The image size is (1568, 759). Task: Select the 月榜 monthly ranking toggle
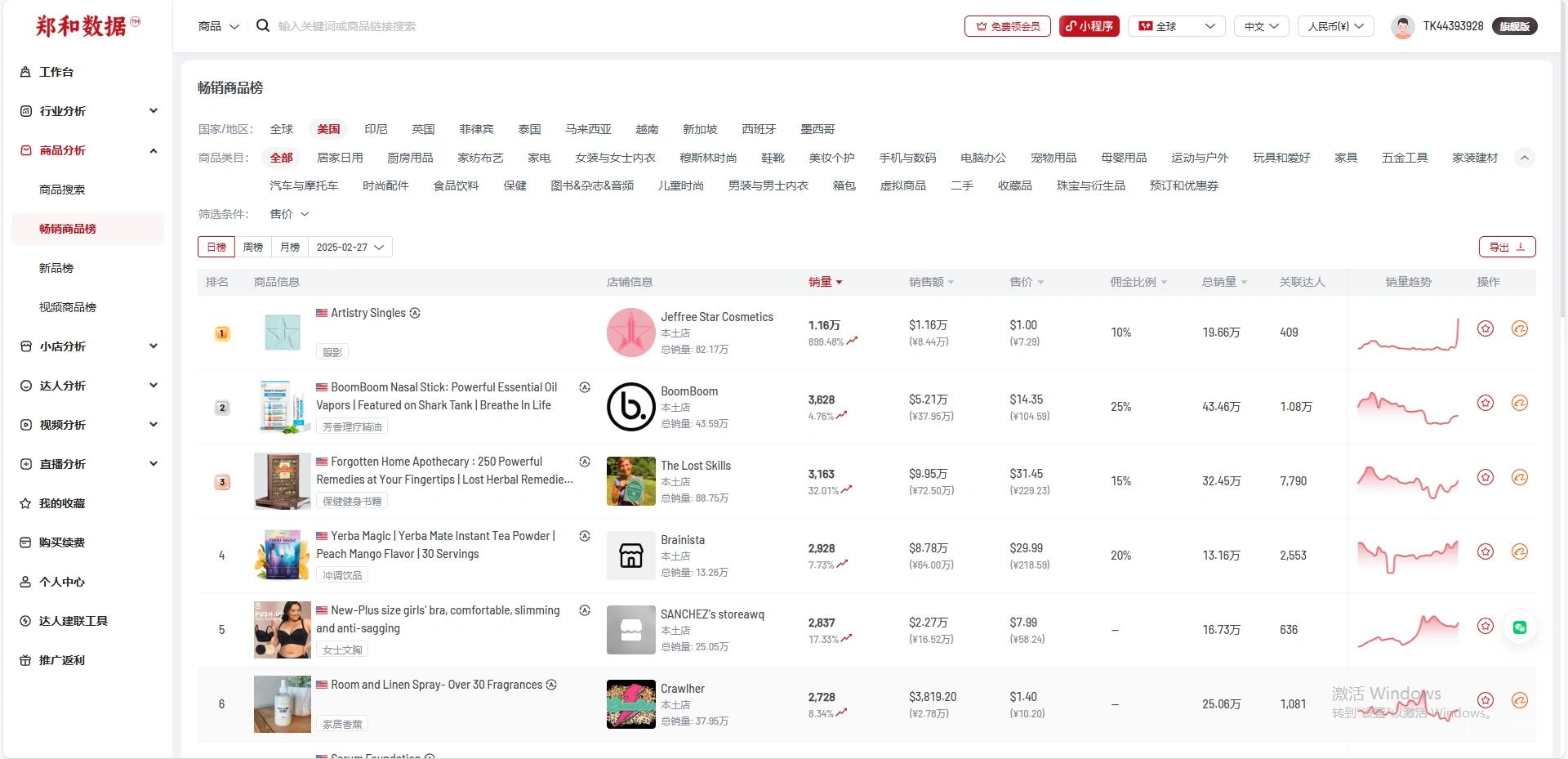(290, 247)
